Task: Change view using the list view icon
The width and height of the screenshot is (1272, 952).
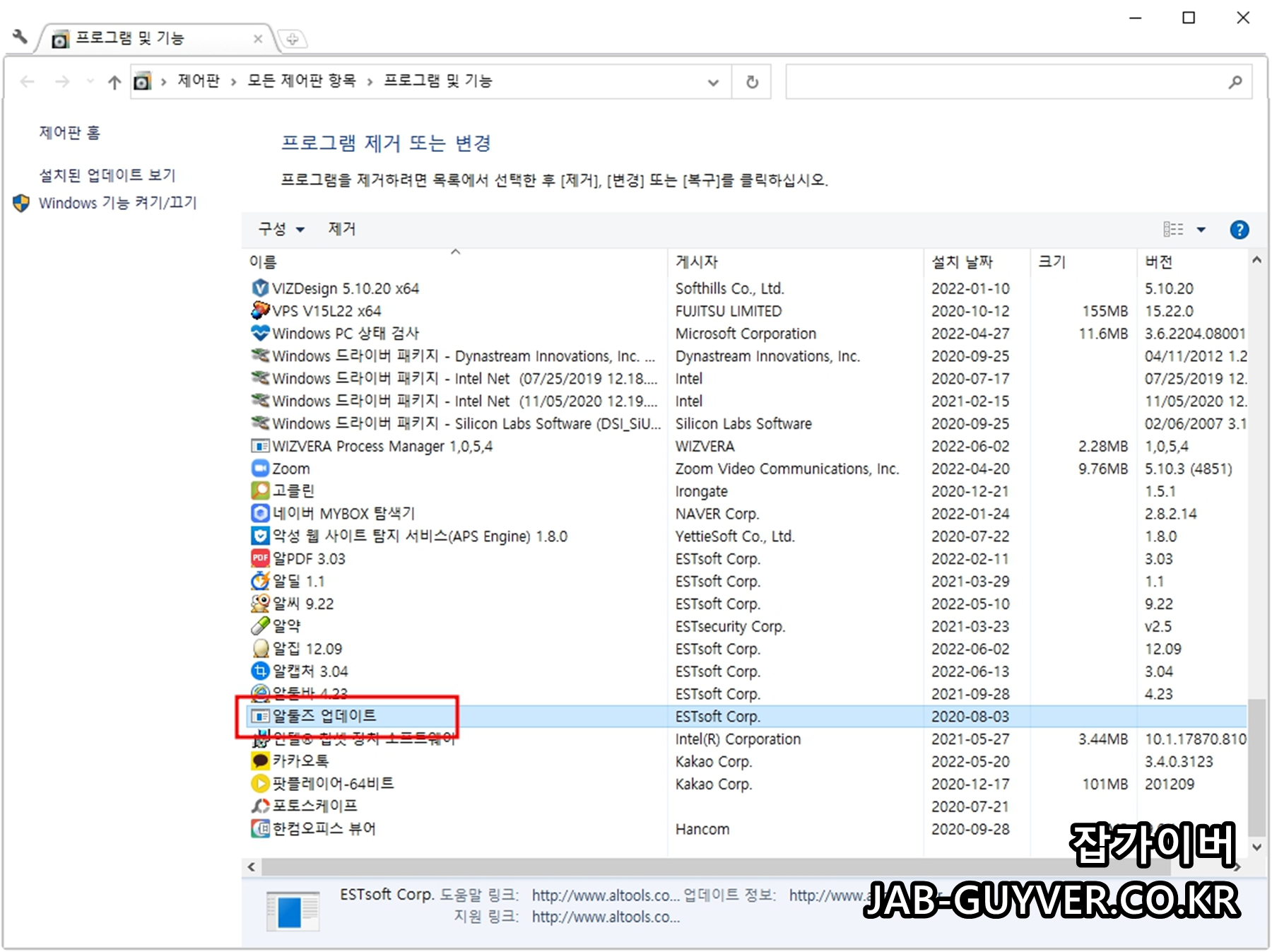Action: pyautogui.click(x=1173, y=230)
